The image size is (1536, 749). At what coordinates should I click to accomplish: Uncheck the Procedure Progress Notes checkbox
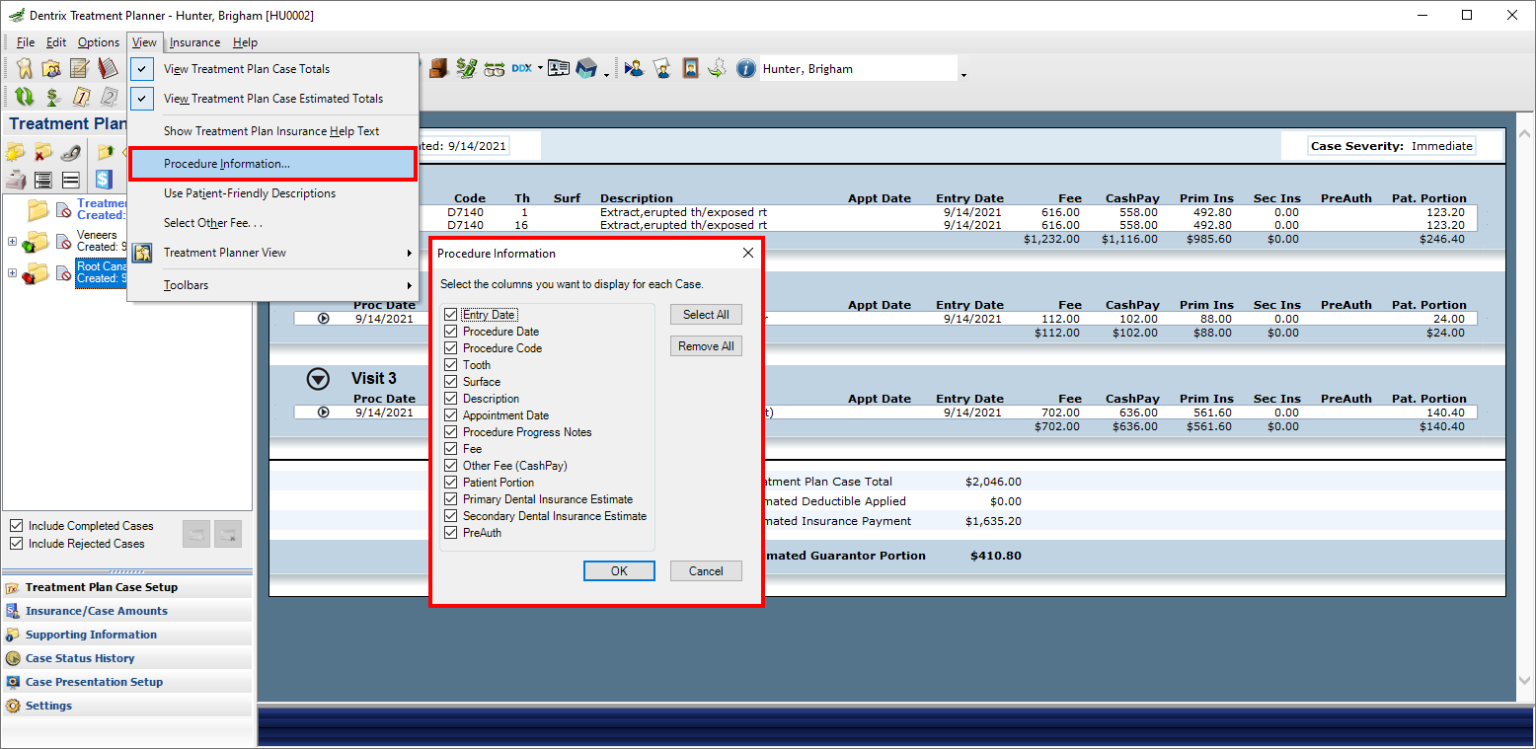tap(451, 432)
